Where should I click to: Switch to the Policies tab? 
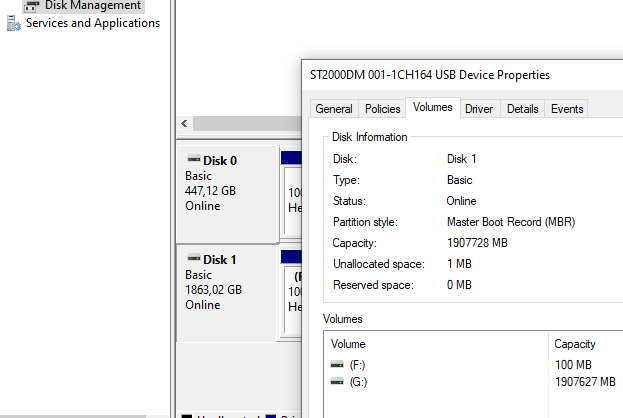tap(382, 109)
